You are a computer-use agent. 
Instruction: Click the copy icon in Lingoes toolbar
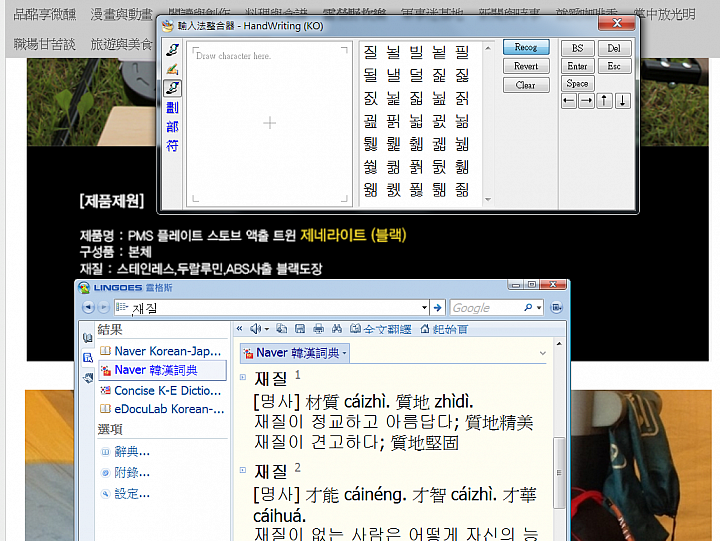coord(281,328)
